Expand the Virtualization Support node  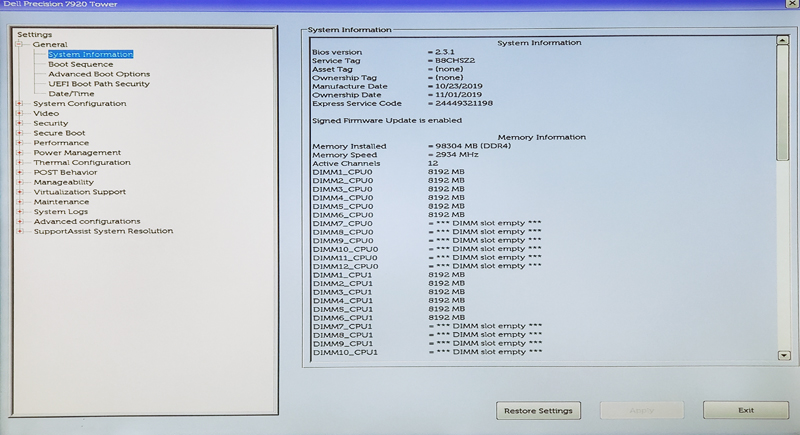[19, 192]
